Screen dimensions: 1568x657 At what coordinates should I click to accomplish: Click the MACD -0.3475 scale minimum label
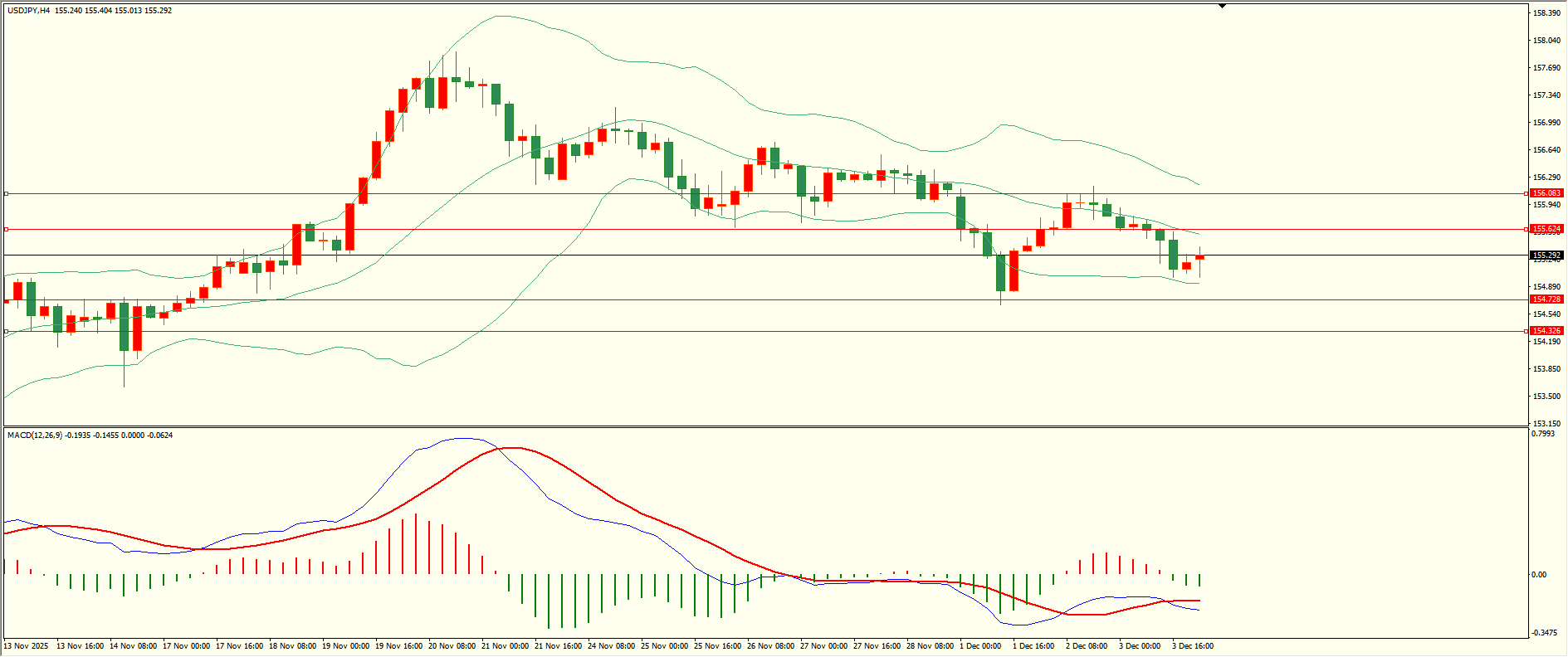tap(1544, 633)
